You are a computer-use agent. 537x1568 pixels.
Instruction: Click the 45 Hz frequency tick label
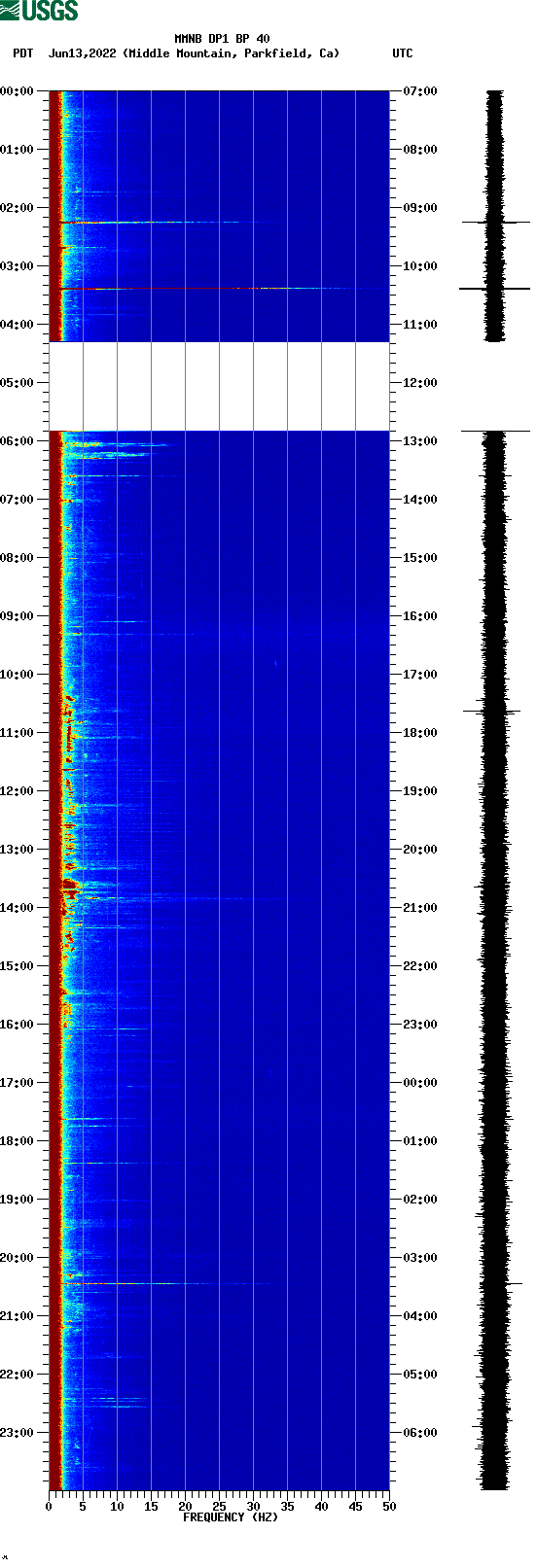point(355,1507)
